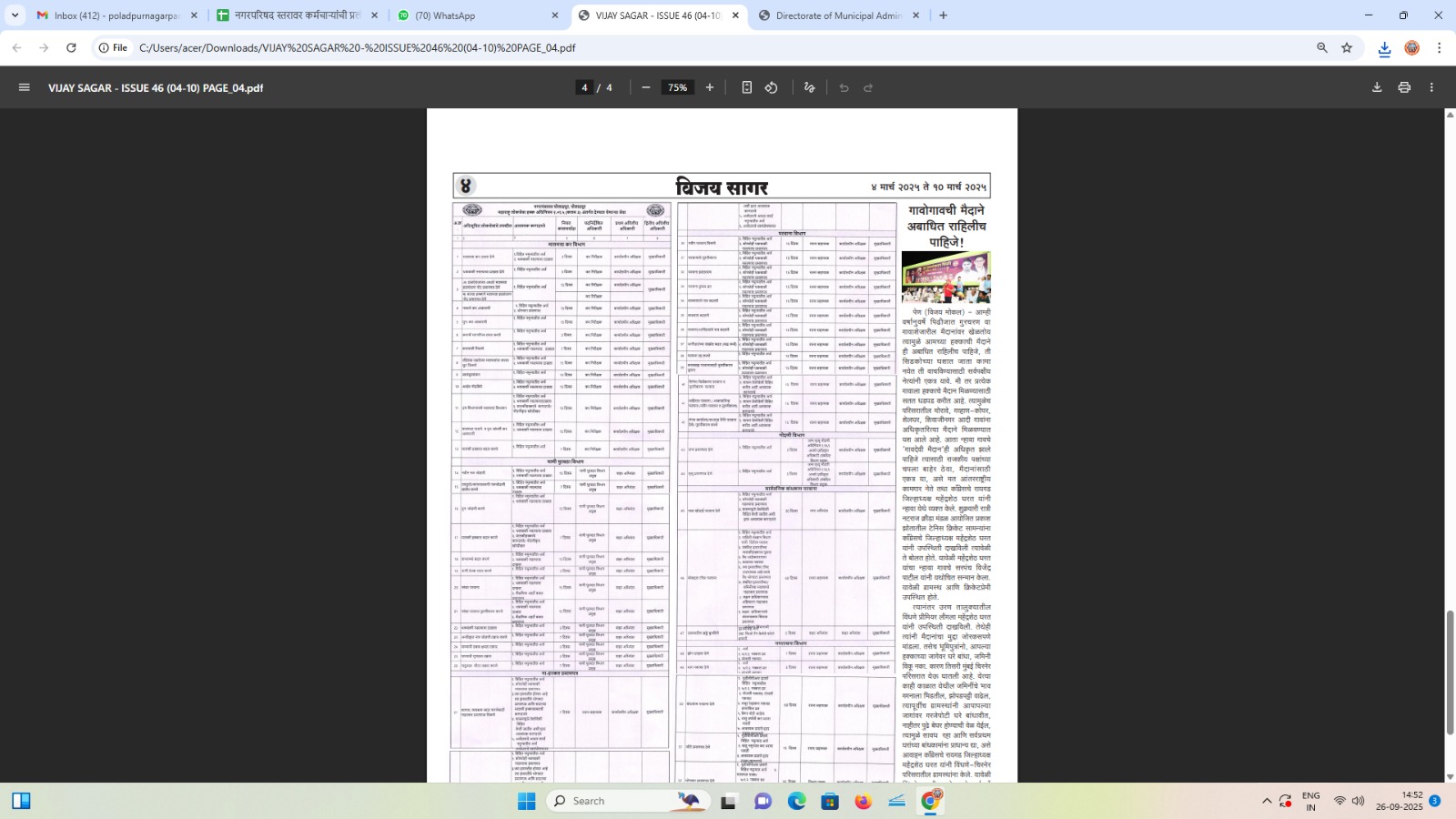The width and height of the screenshot is (1456, 819).
Task: Open Windows Start menu in taskbar
Action: (x=526, y=801)
